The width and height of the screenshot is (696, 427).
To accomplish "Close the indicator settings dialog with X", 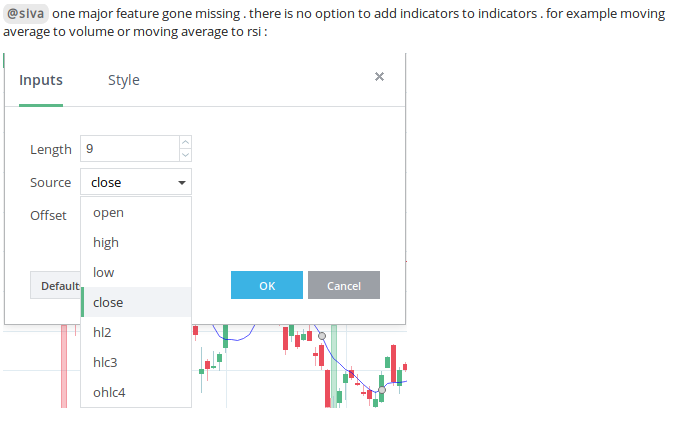I will [x=379, y=77].
